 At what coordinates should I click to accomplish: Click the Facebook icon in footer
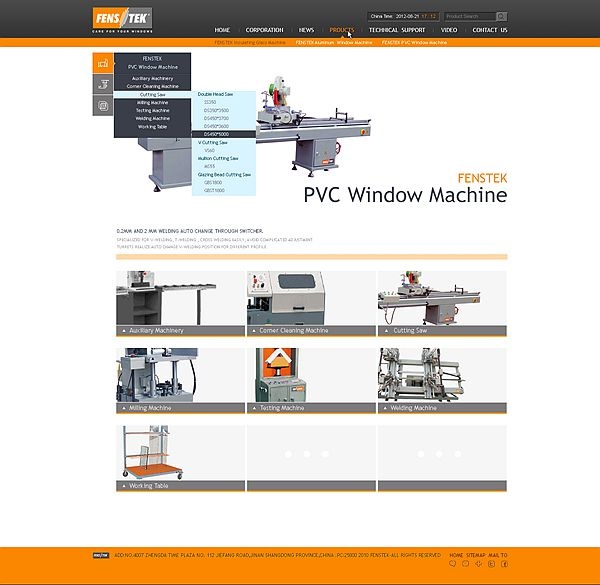(504, 565)
